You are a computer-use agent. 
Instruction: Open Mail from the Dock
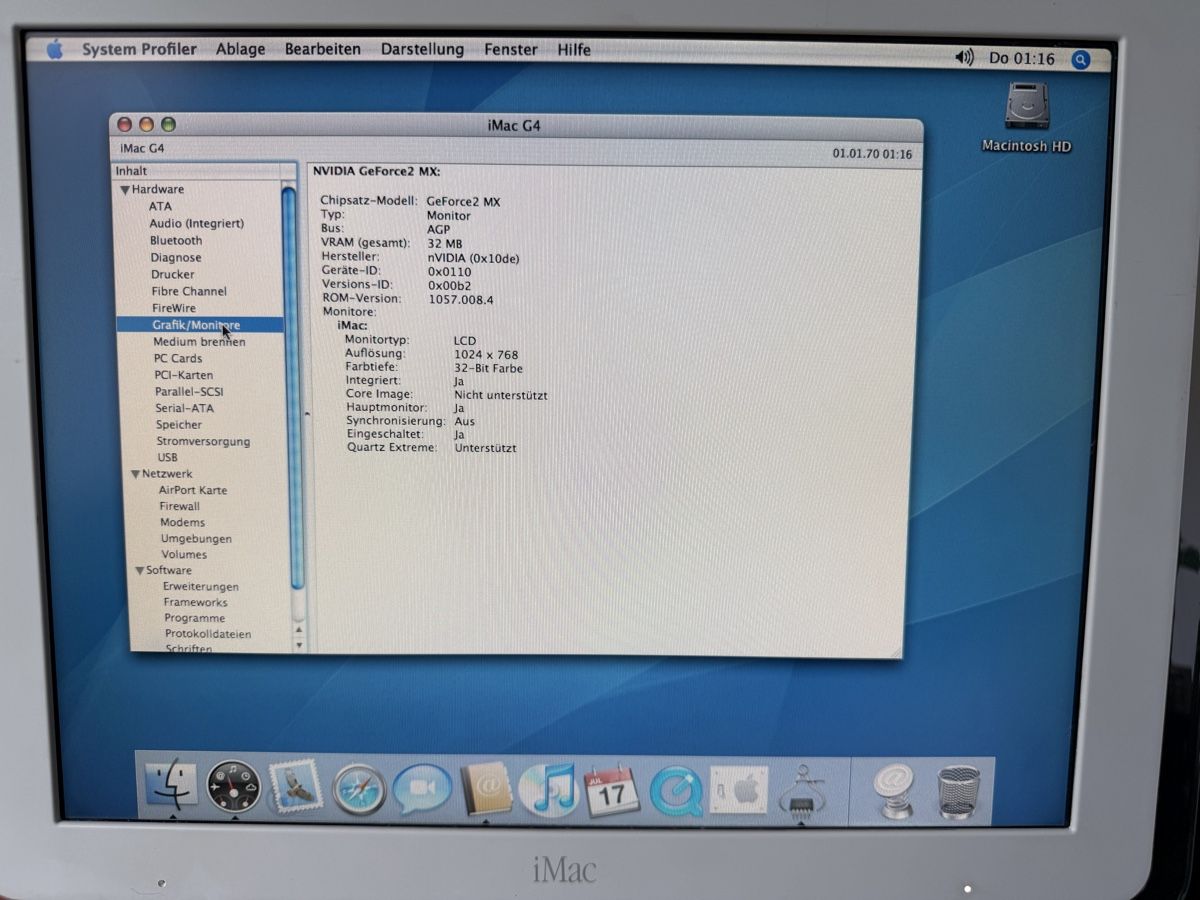296,788
